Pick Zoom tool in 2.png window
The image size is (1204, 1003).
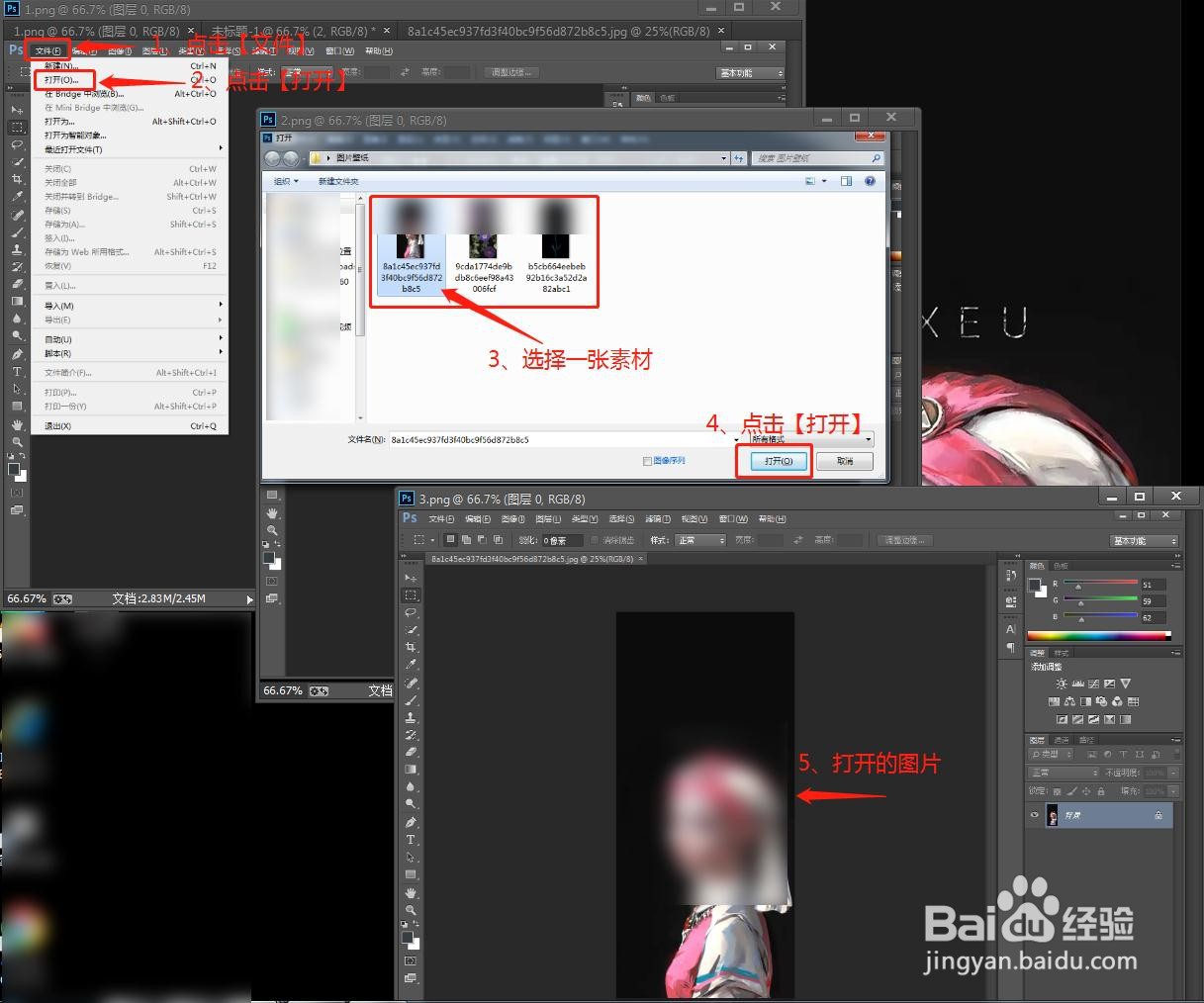tap(272, 530)
